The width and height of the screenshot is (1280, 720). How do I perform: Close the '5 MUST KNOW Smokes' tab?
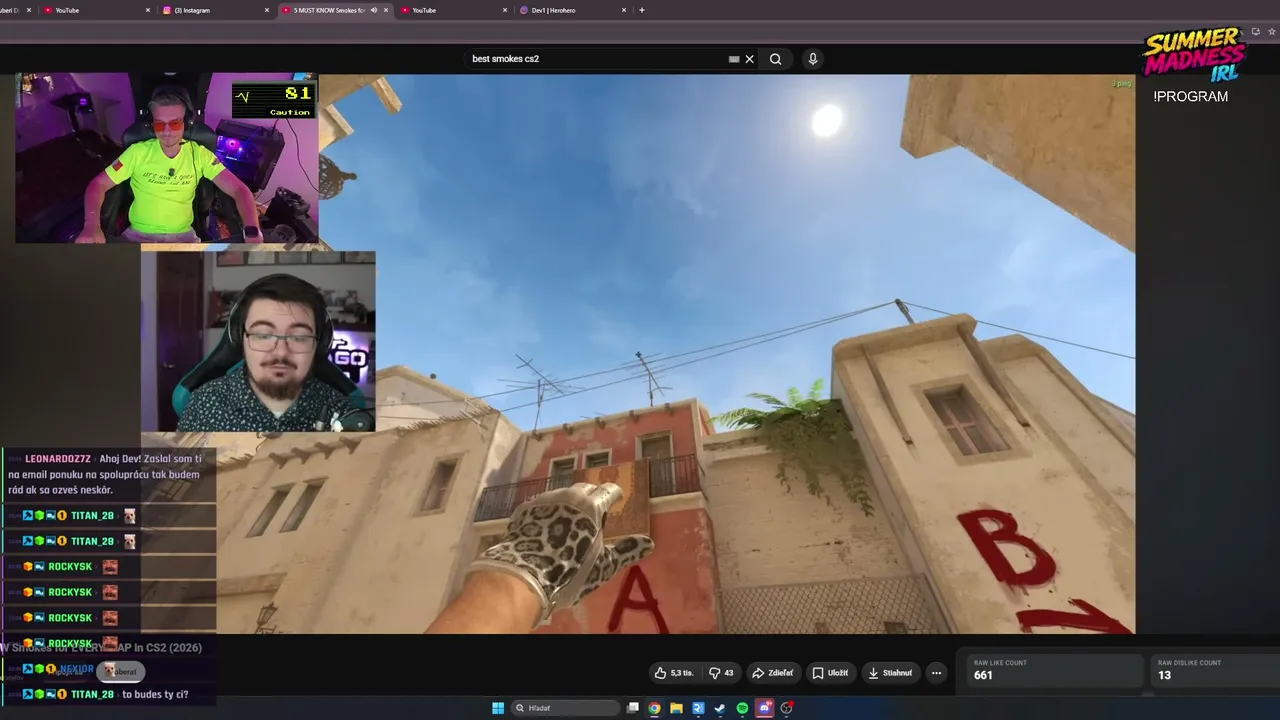pos(386,10)
